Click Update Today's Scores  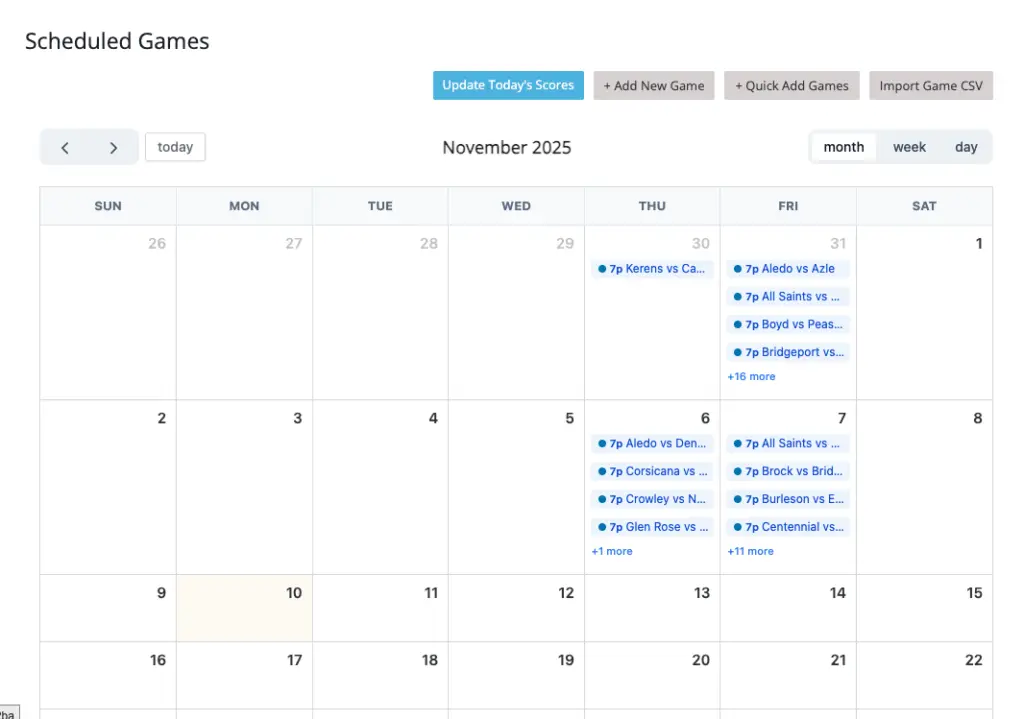[x=508, y=85]
